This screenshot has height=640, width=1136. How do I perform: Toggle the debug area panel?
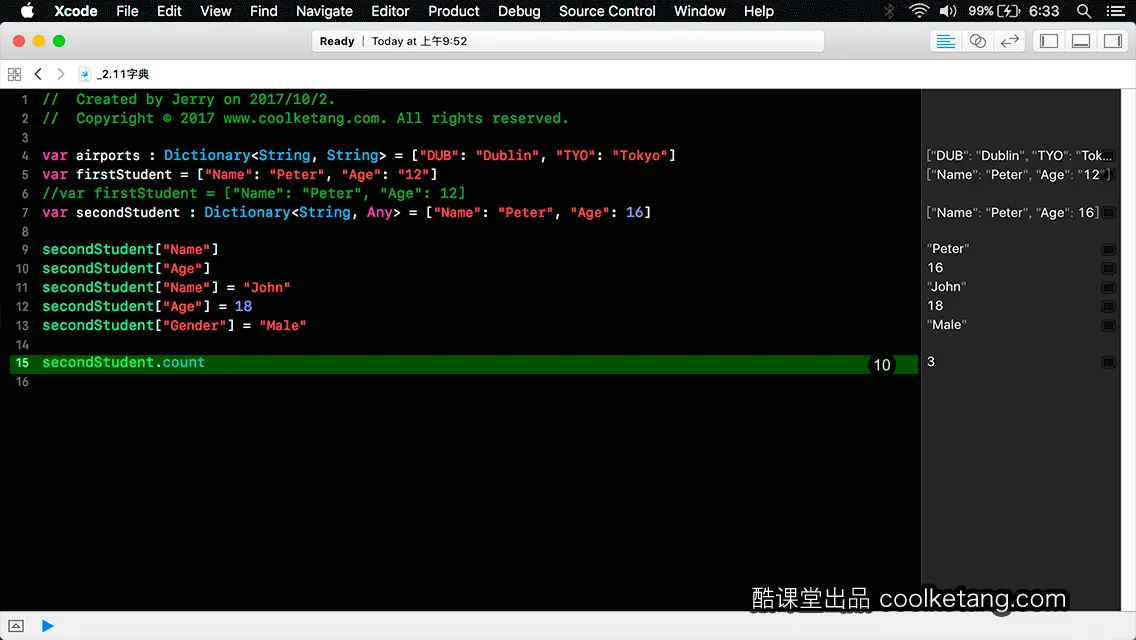tap(1081, 41)
